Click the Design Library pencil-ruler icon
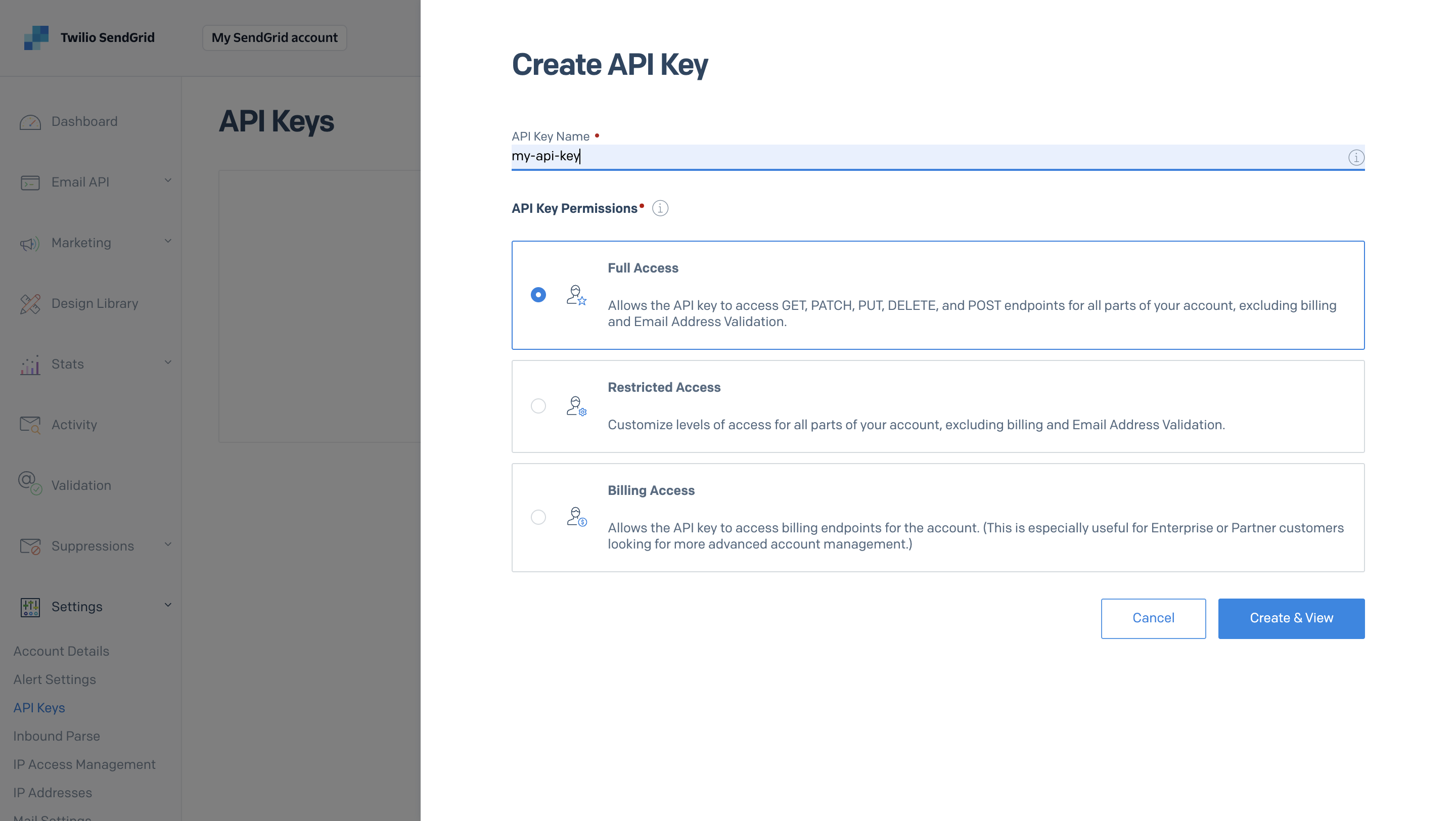The image size is (1456, 821). 30,304
